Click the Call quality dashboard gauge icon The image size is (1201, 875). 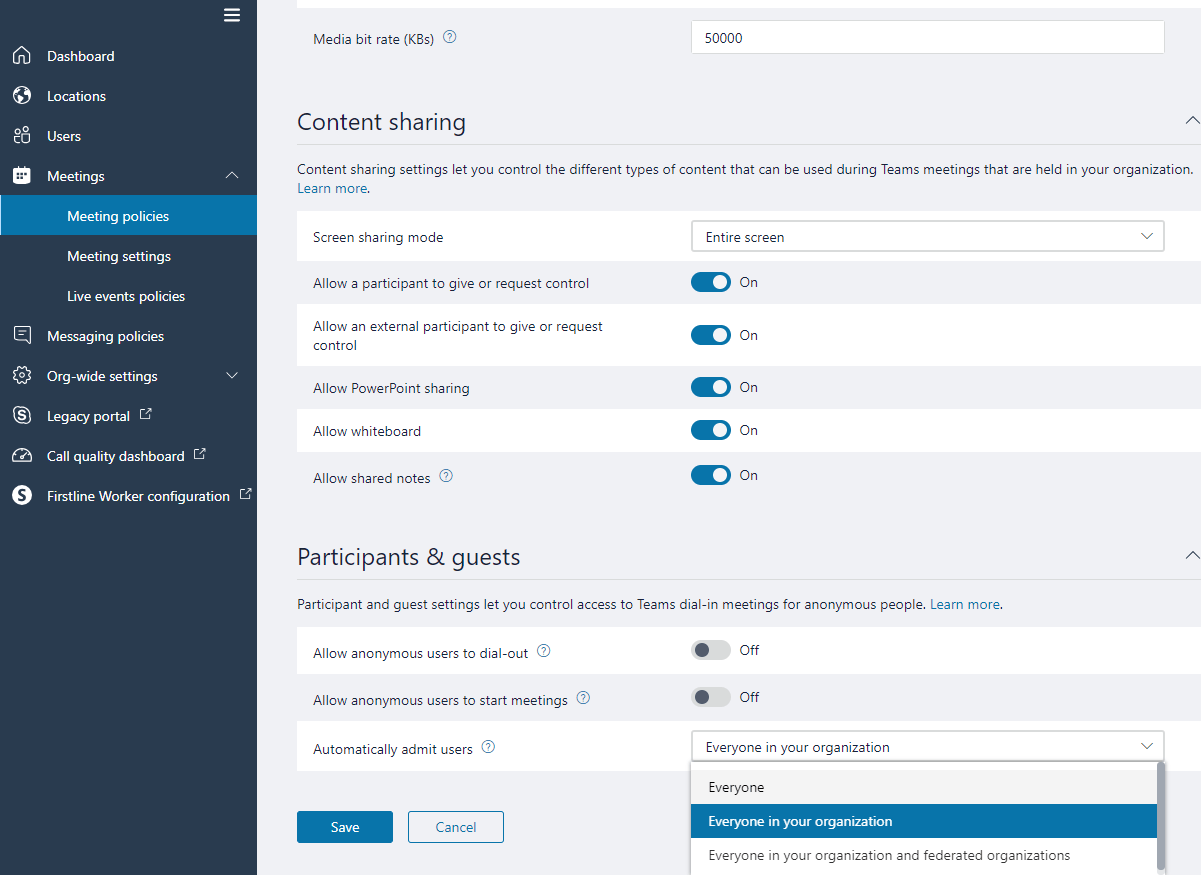(x=22, y=456)
